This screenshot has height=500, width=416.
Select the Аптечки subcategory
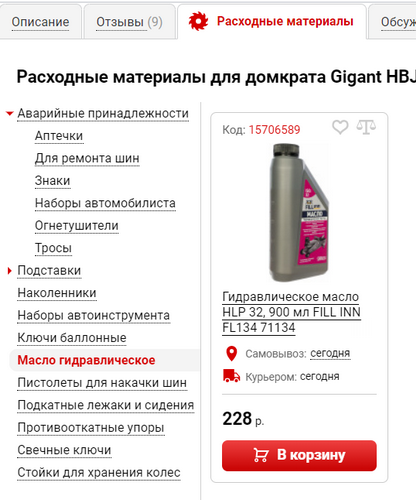[x=59, y=136]
